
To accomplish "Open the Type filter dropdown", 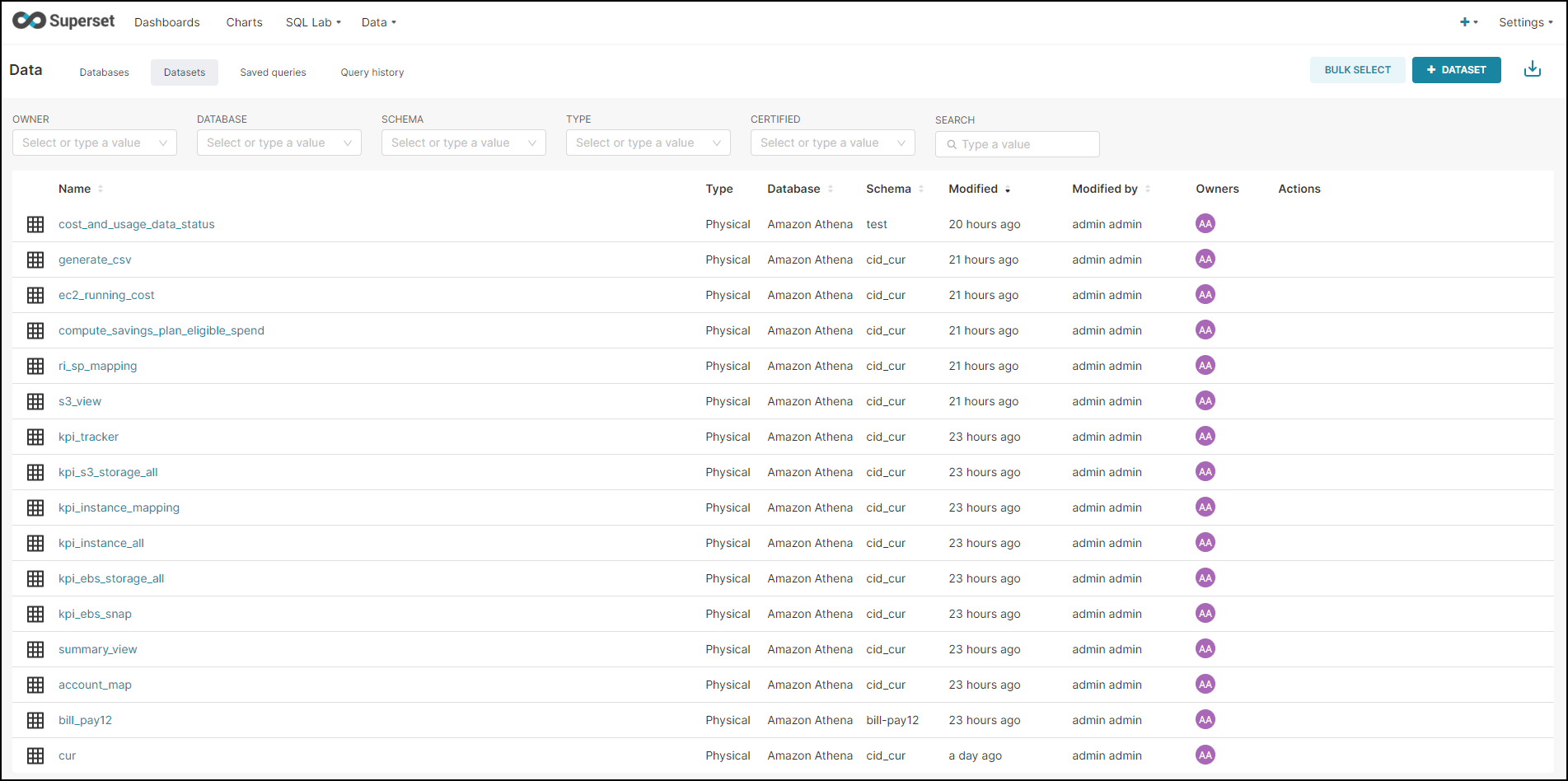I will point(648,143).
